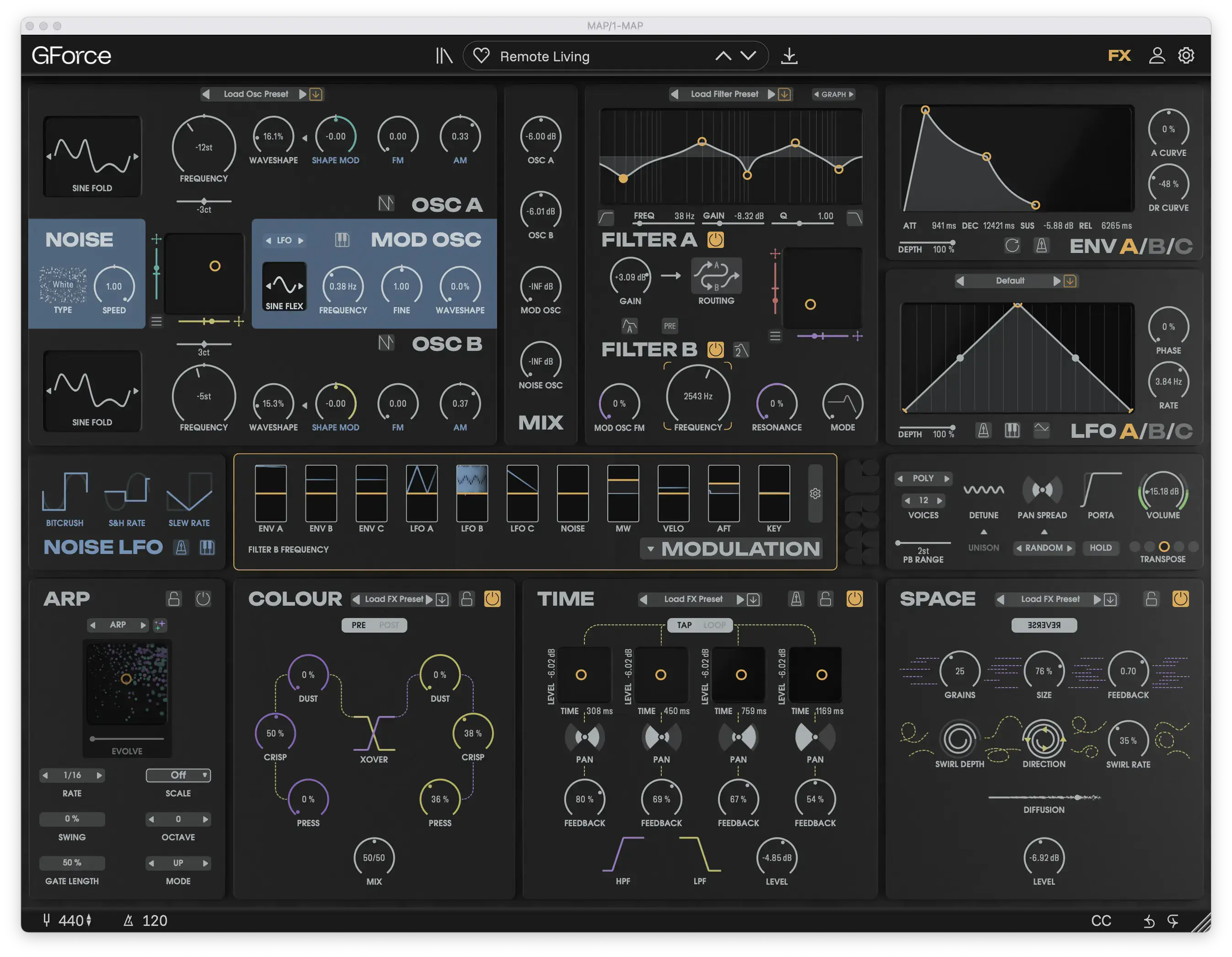Toggle the TIME effect lock icon
1232x957 pixels.
[825, 599]
